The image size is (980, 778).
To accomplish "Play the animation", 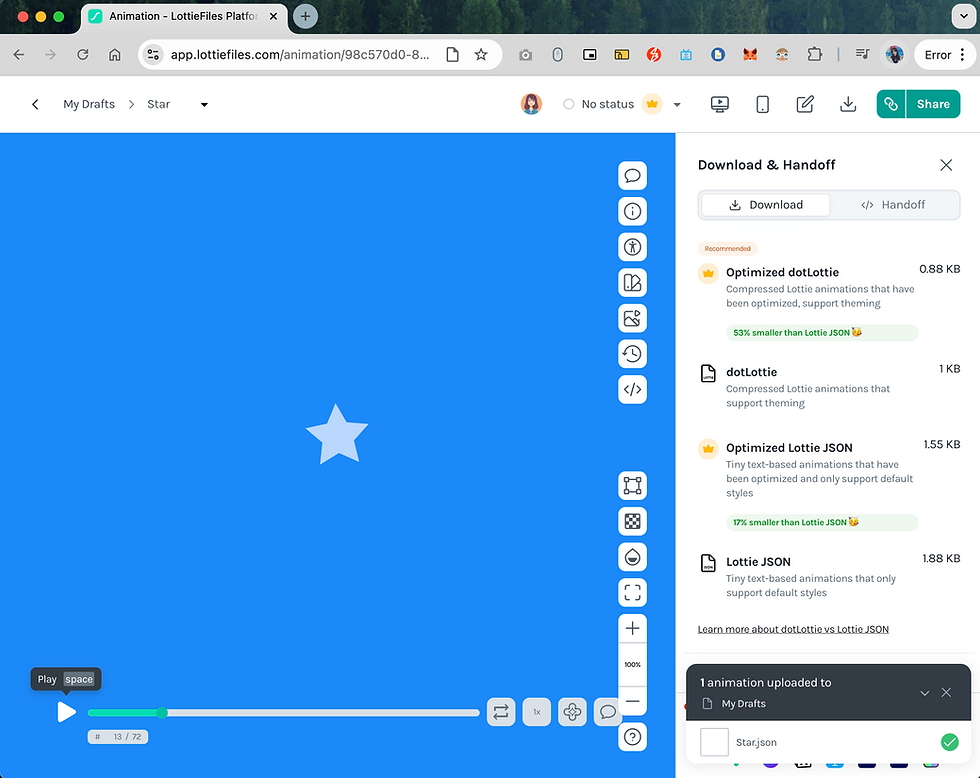I will pyautogui.click(x=66, y=712).
